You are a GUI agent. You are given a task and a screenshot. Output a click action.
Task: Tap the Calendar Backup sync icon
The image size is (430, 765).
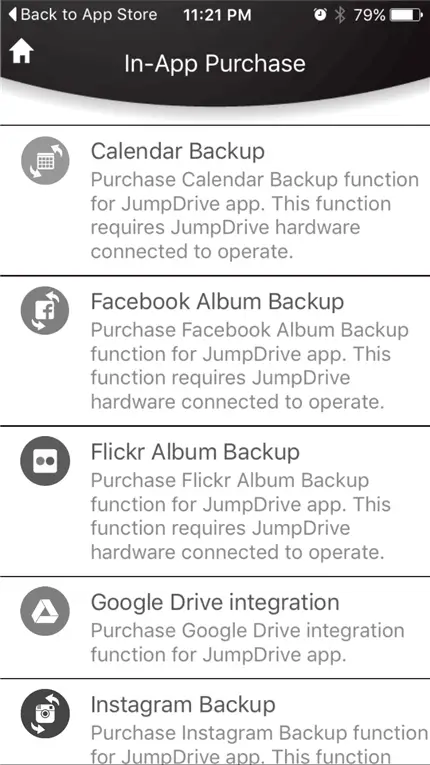pyautogui.click(x=45, y=161)
